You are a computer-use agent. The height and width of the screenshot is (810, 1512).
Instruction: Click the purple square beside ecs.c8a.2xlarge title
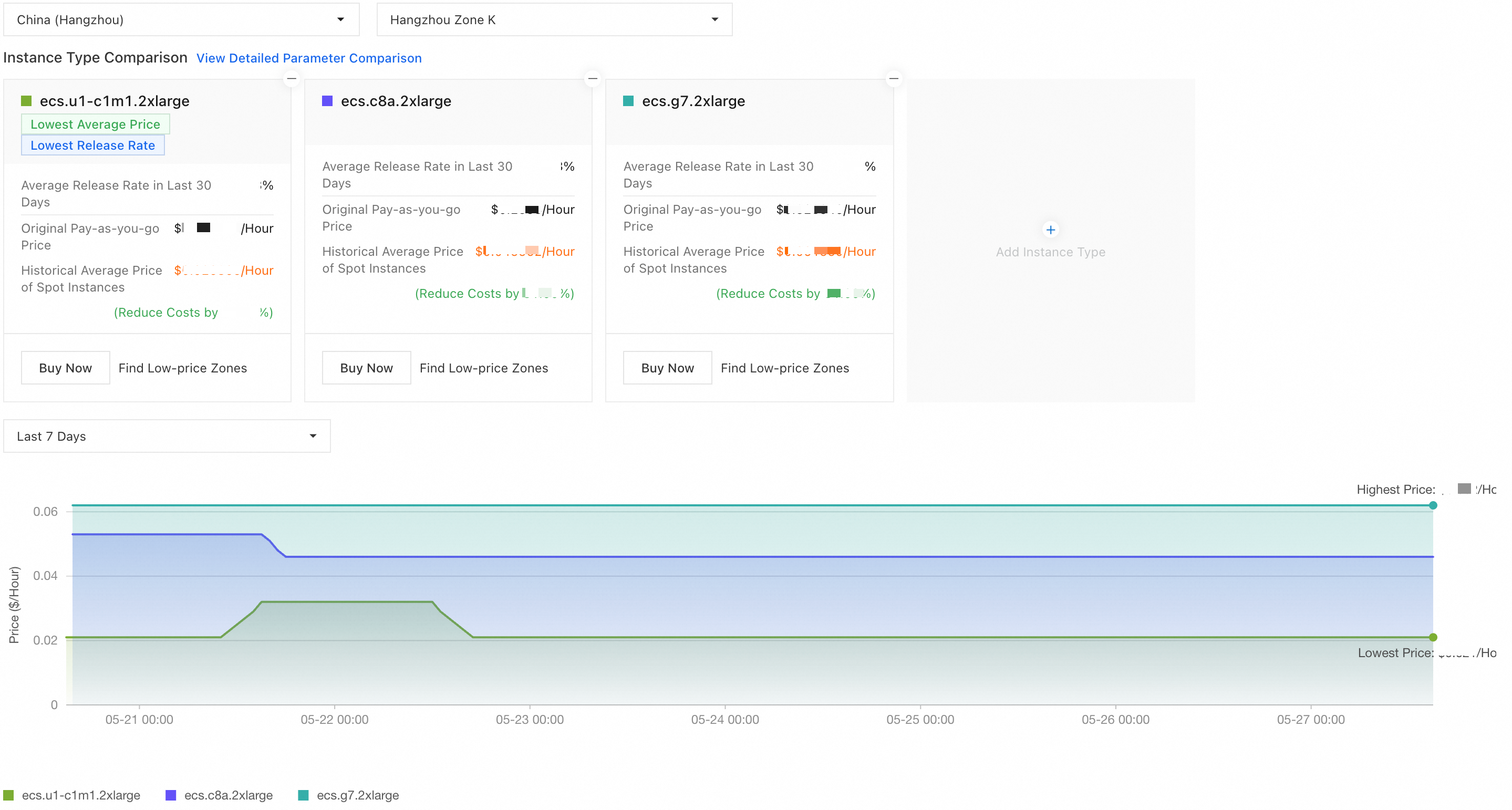pyautogui.click(x=327, y=101)
